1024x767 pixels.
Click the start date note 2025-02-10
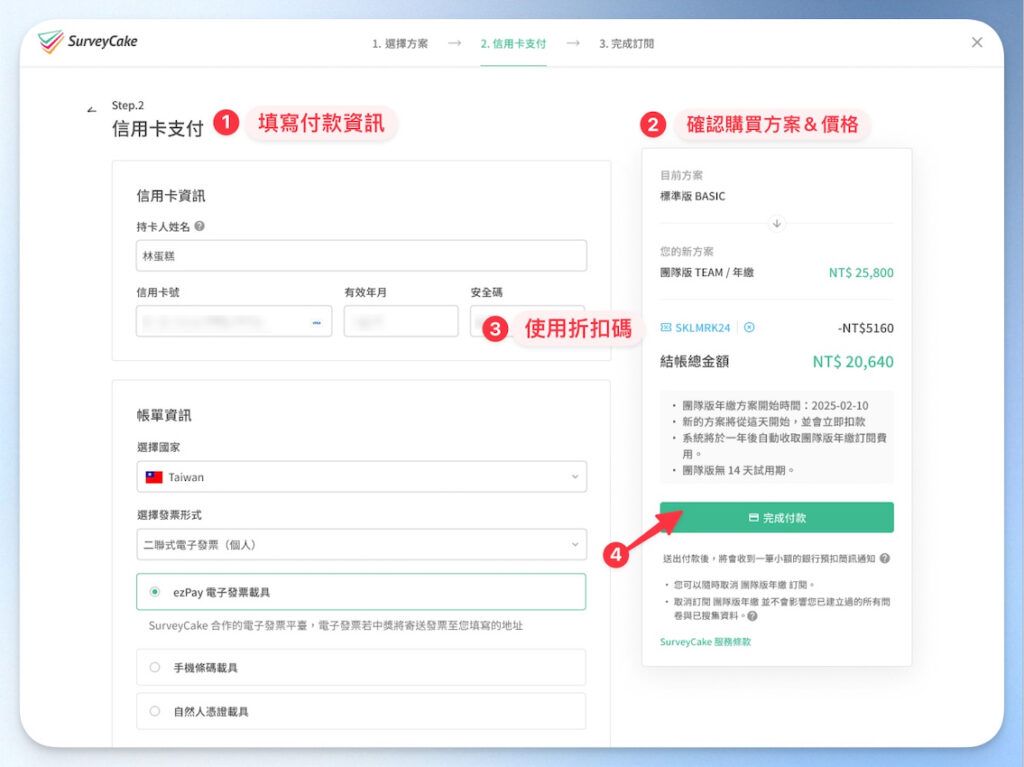775,405
